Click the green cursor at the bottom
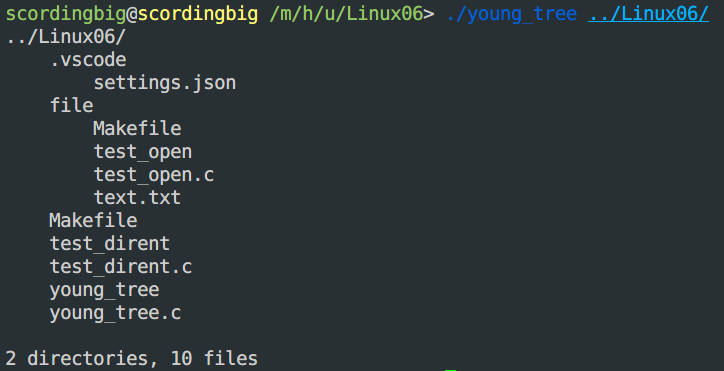The height and width of the screenshot is (371, 724). coord(450,370)
